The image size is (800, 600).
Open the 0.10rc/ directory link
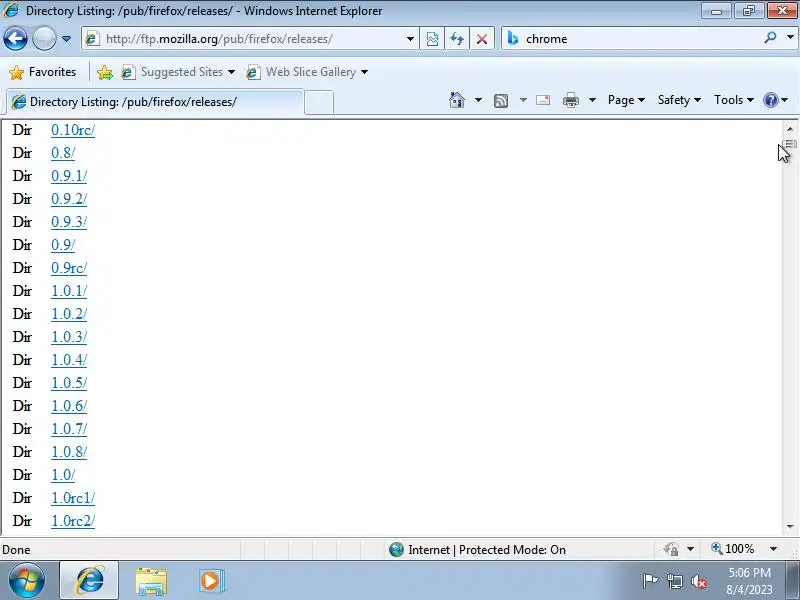pyautogui.click(x=73, y=130)
